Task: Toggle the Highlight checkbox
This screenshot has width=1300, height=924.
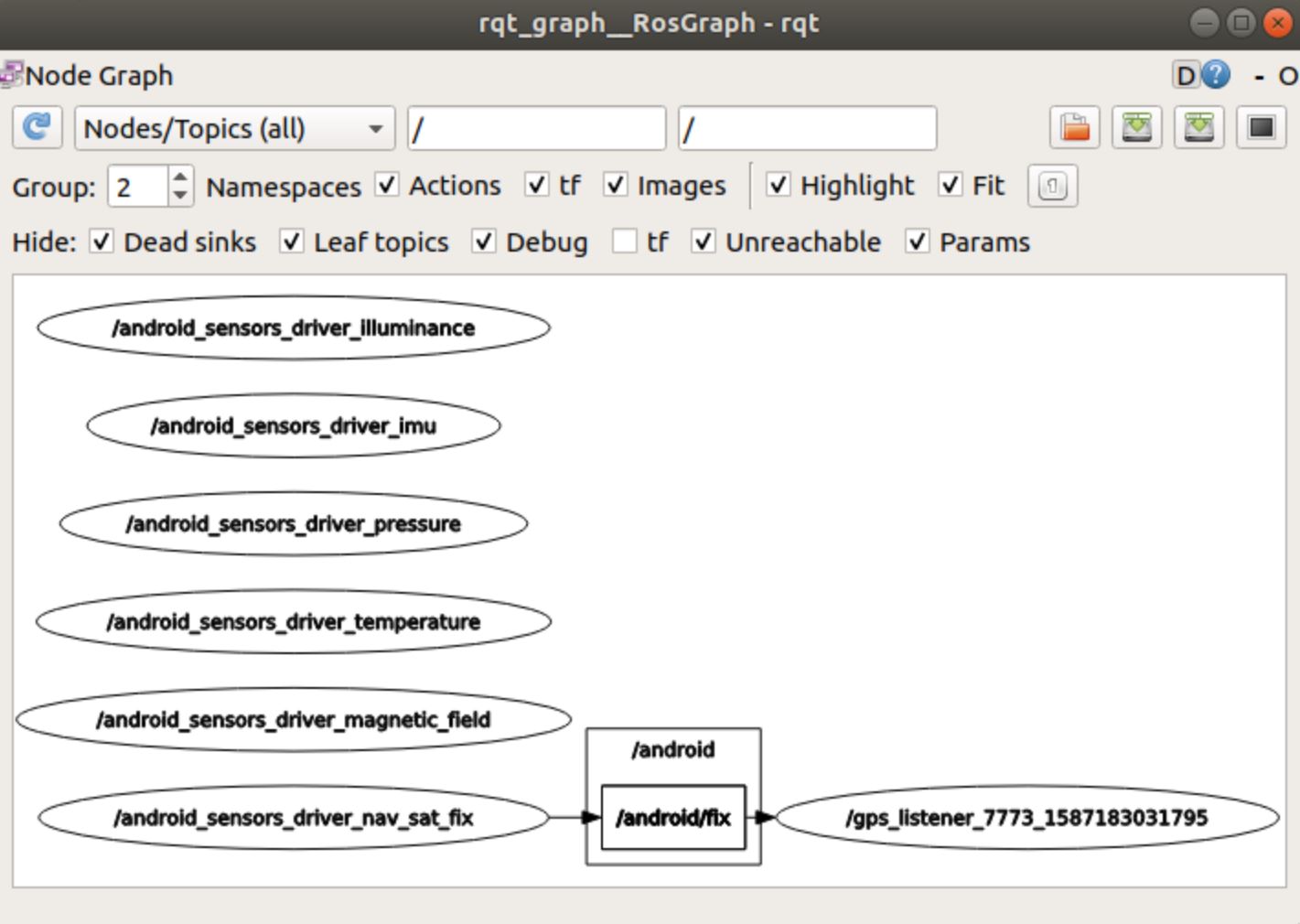Action: 778,186
